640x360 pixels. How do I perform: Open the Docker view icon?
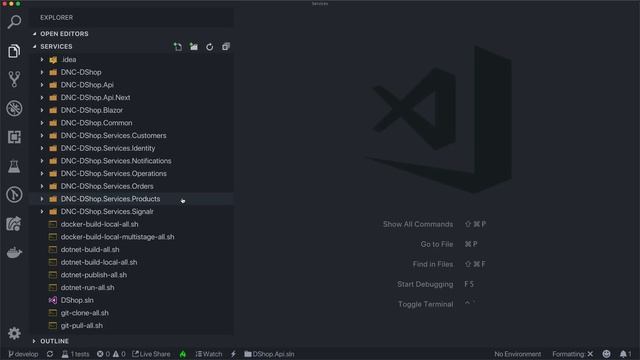pos(14,252)
